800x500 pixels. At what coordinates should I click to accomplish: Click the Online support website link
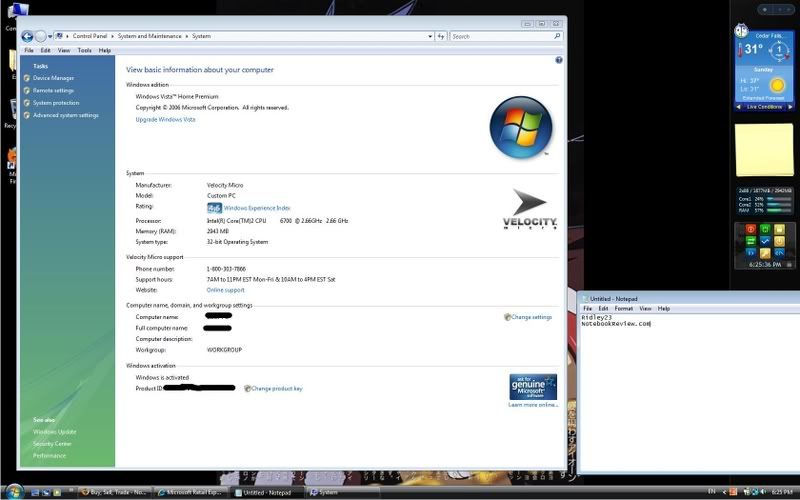point(226,290)
